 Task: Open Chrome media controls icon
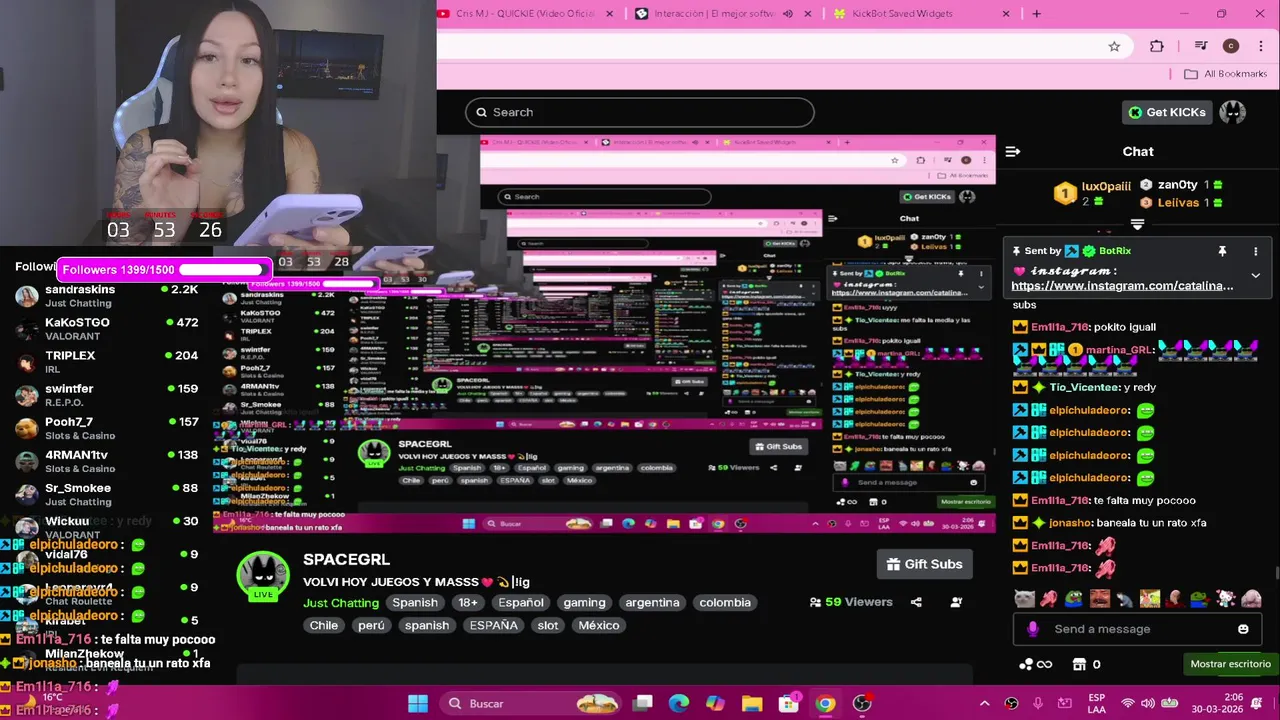pos(1201,46)
